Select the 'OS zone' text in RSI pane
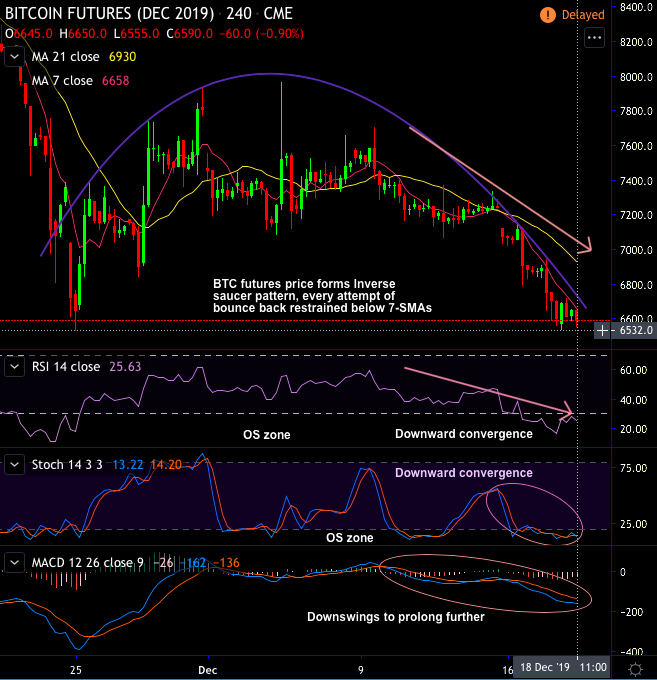Screen dimensions: 657x680 click(x=266, y=435)
